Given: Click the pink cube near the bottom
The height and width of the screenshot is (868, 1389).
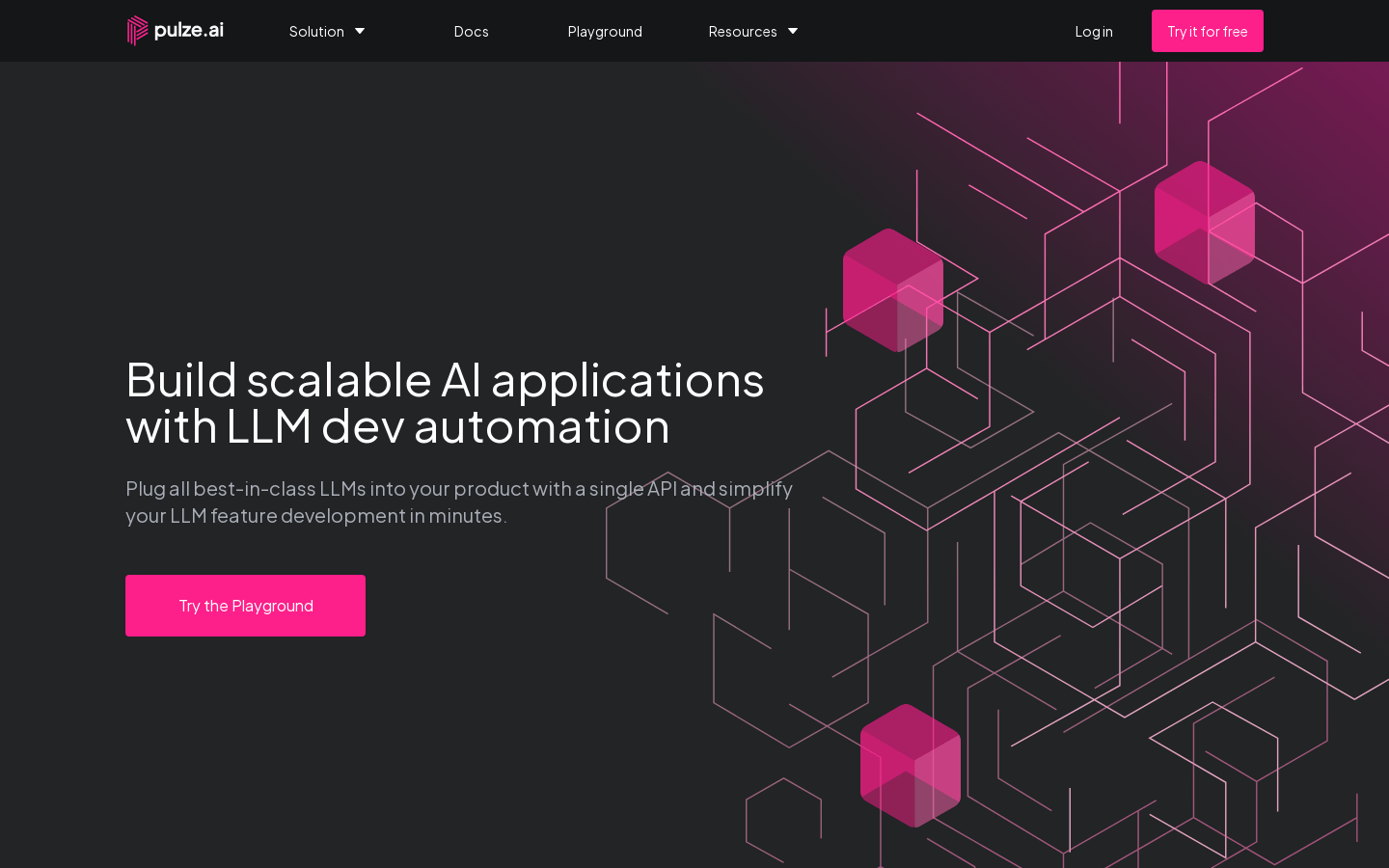Looking at the screenshot, I should pos(910,767).
